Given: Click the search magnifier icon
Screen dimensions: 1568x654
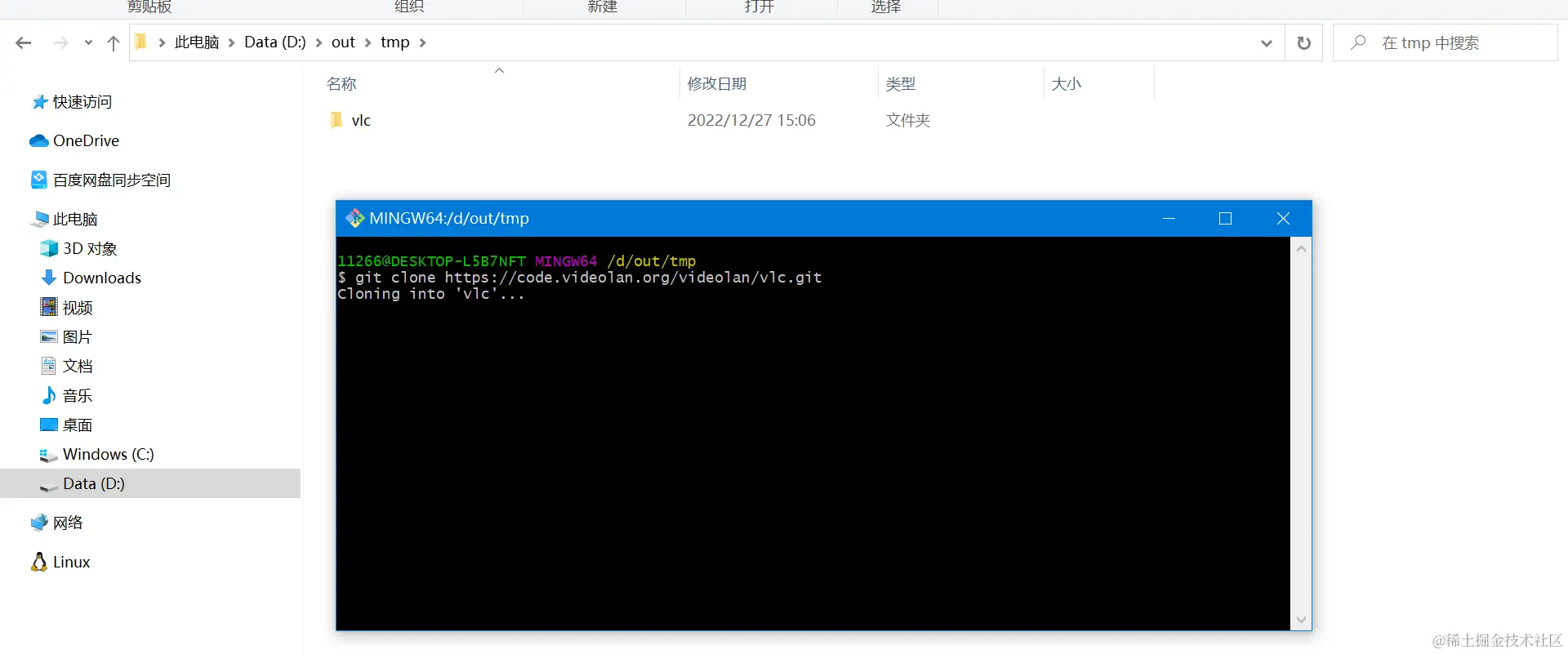Looking at the screenshot, I should point(1358,42).
